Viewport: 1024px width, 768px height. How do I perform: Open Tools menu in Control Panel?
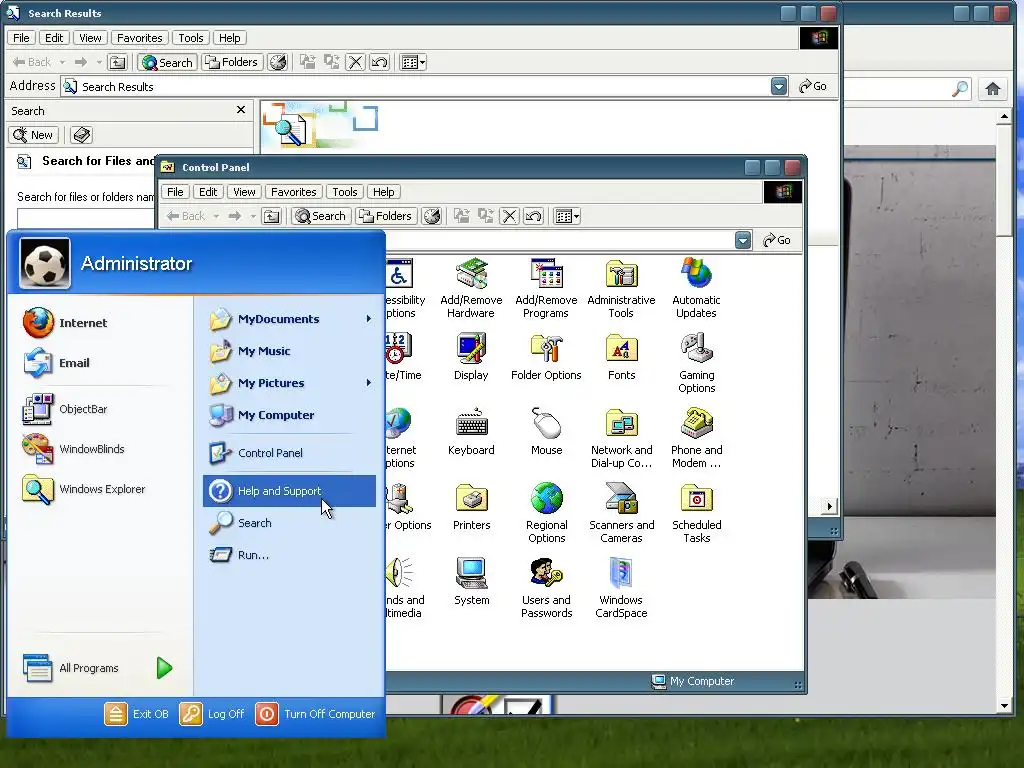(x=345, y=191)
